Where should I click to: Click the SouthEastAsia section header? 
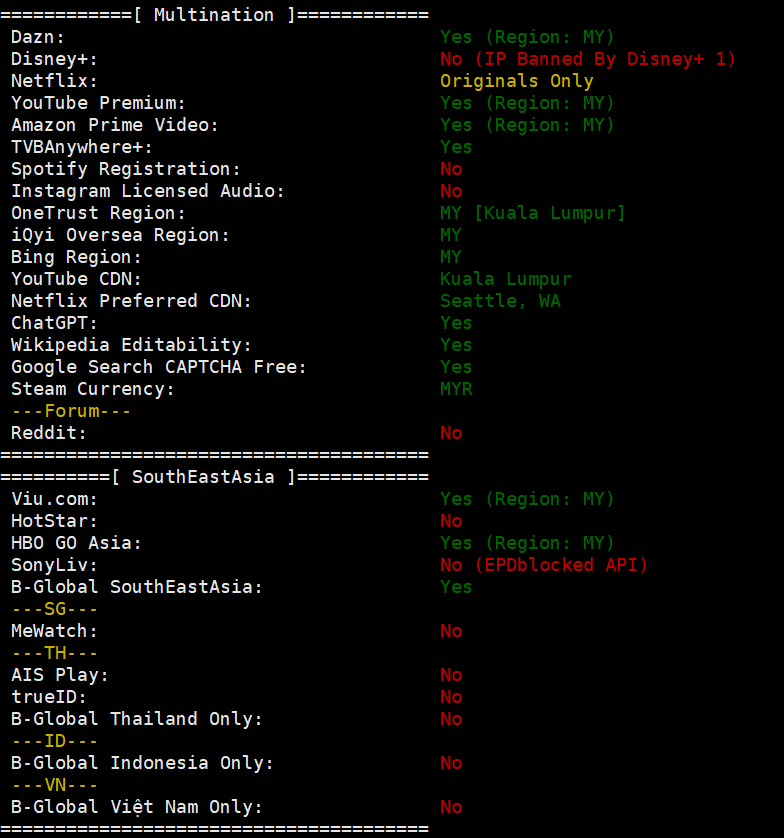point(214,477)
